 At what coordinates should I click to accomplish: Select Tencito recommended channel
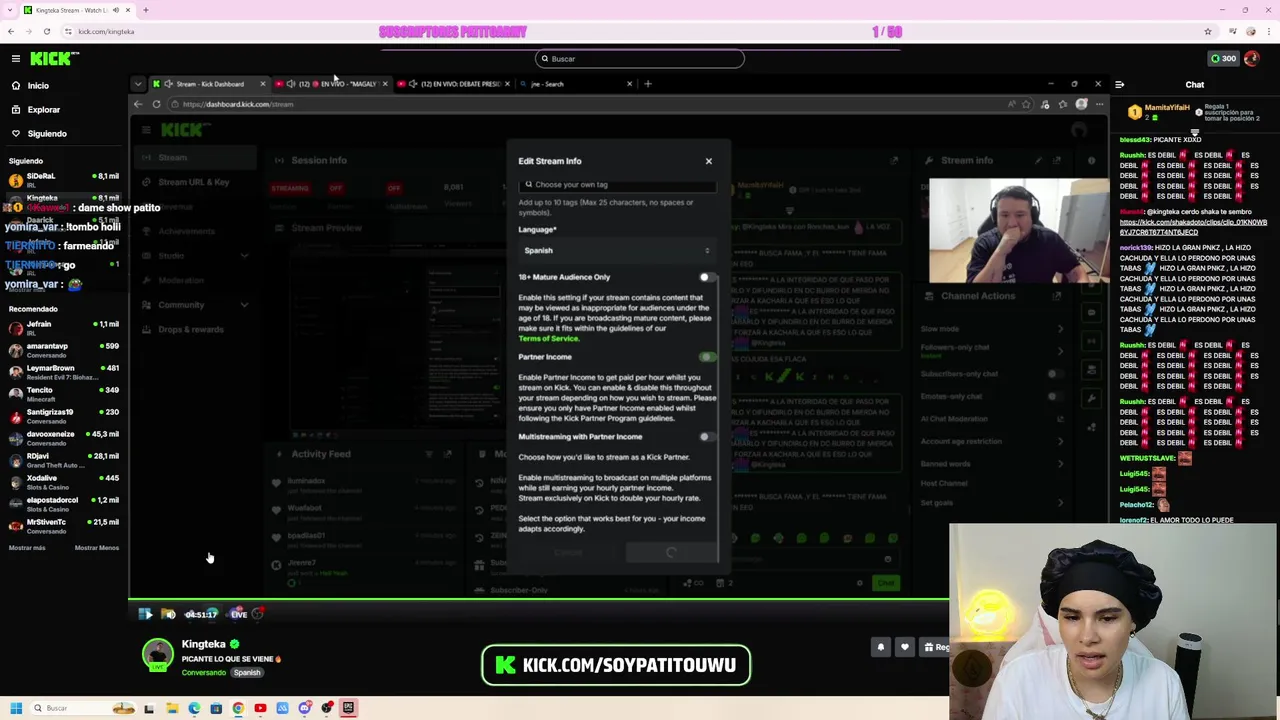pos(64,394)
